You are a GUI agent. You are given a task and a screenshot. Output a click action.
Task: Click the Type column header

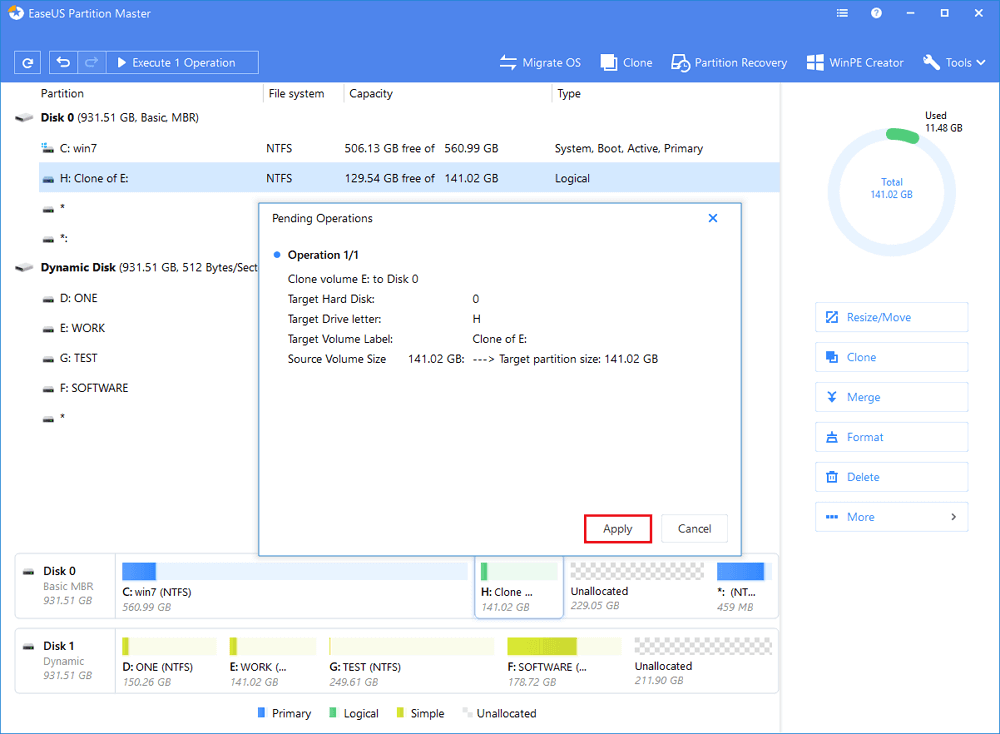click(x=569, y=93)
